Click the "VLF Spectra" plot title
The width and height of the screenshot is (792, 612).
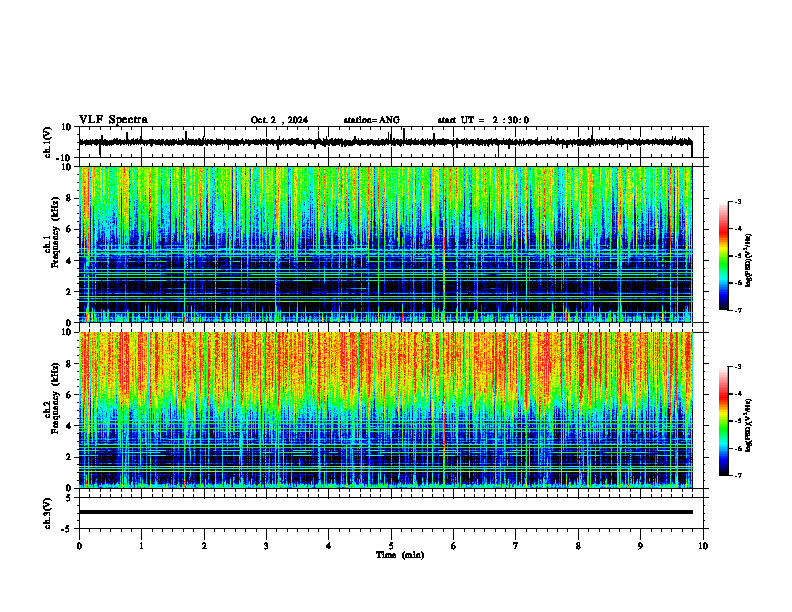113,120
